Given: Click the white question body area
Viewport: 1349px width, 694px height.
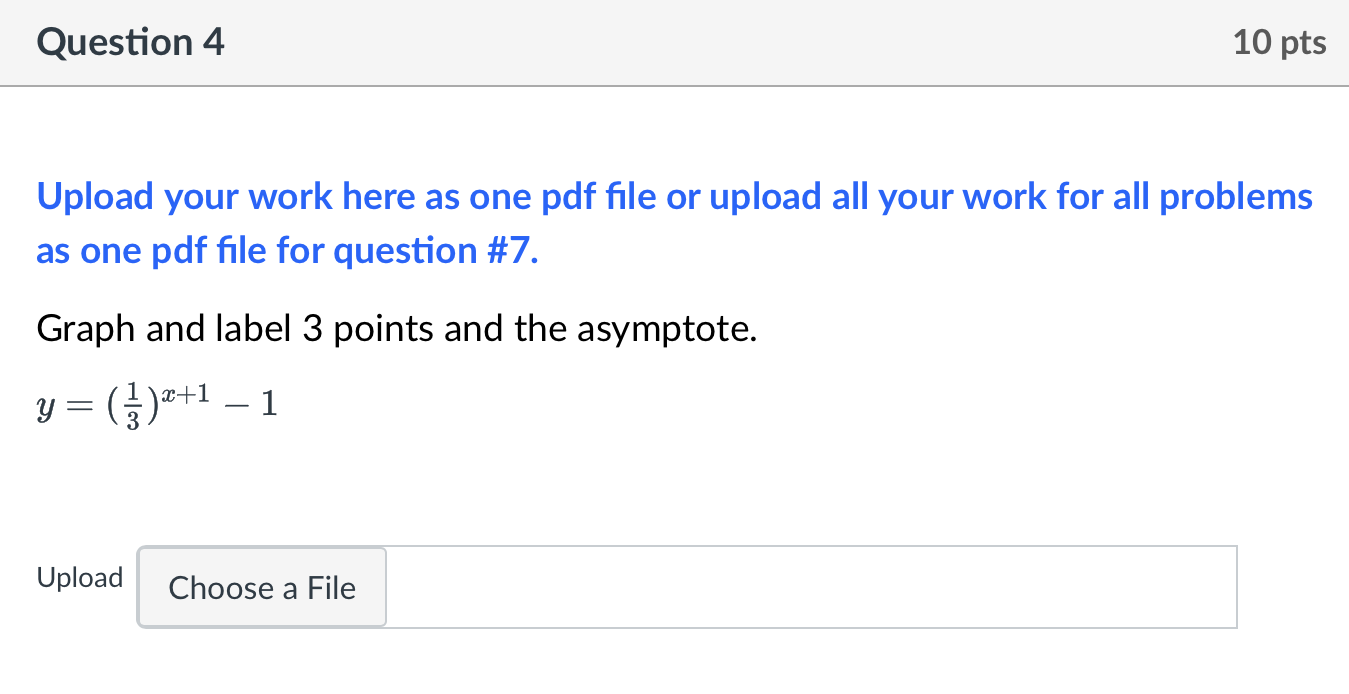Looking at the screenshot, I should 674,470.
